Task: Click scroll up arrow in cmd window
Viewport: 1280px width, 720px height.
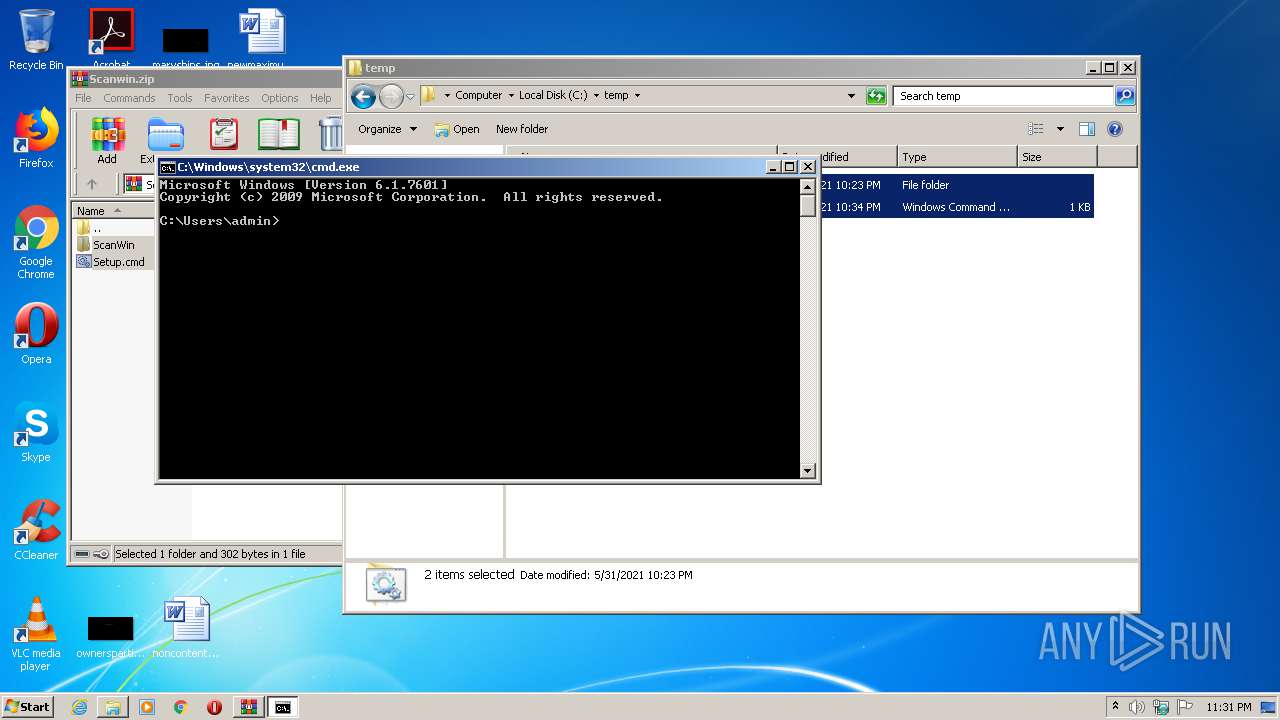Action: click(x=808, y=186)
